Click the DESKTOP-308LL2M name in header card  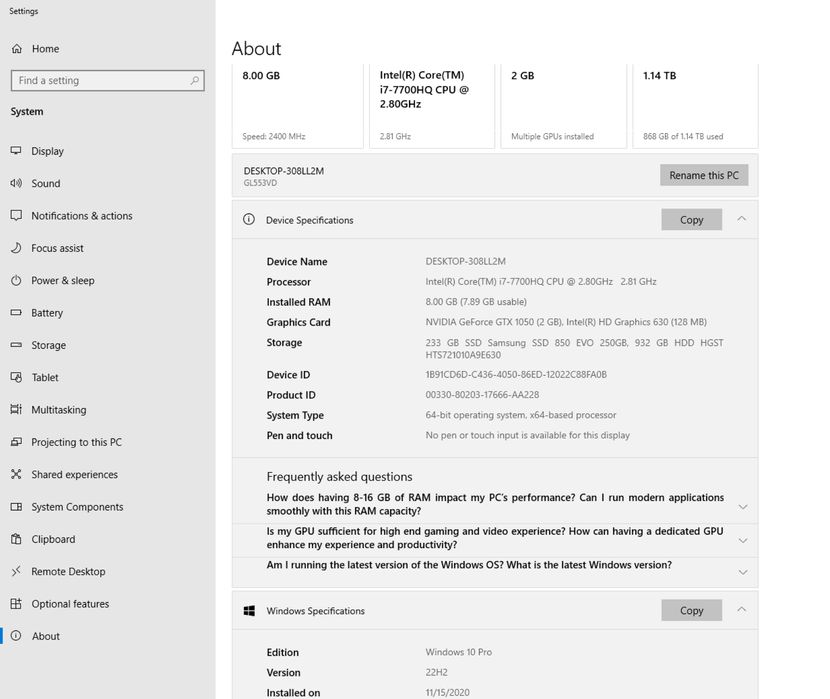point(284,171)
